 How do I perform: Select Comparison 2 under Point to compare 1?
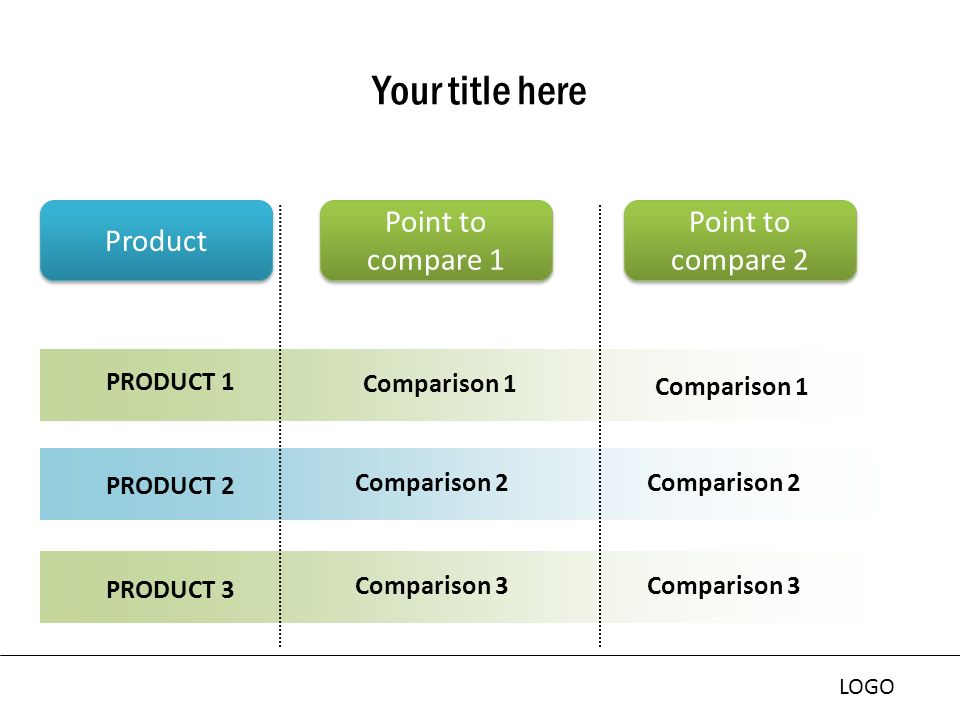coord(431,483)
